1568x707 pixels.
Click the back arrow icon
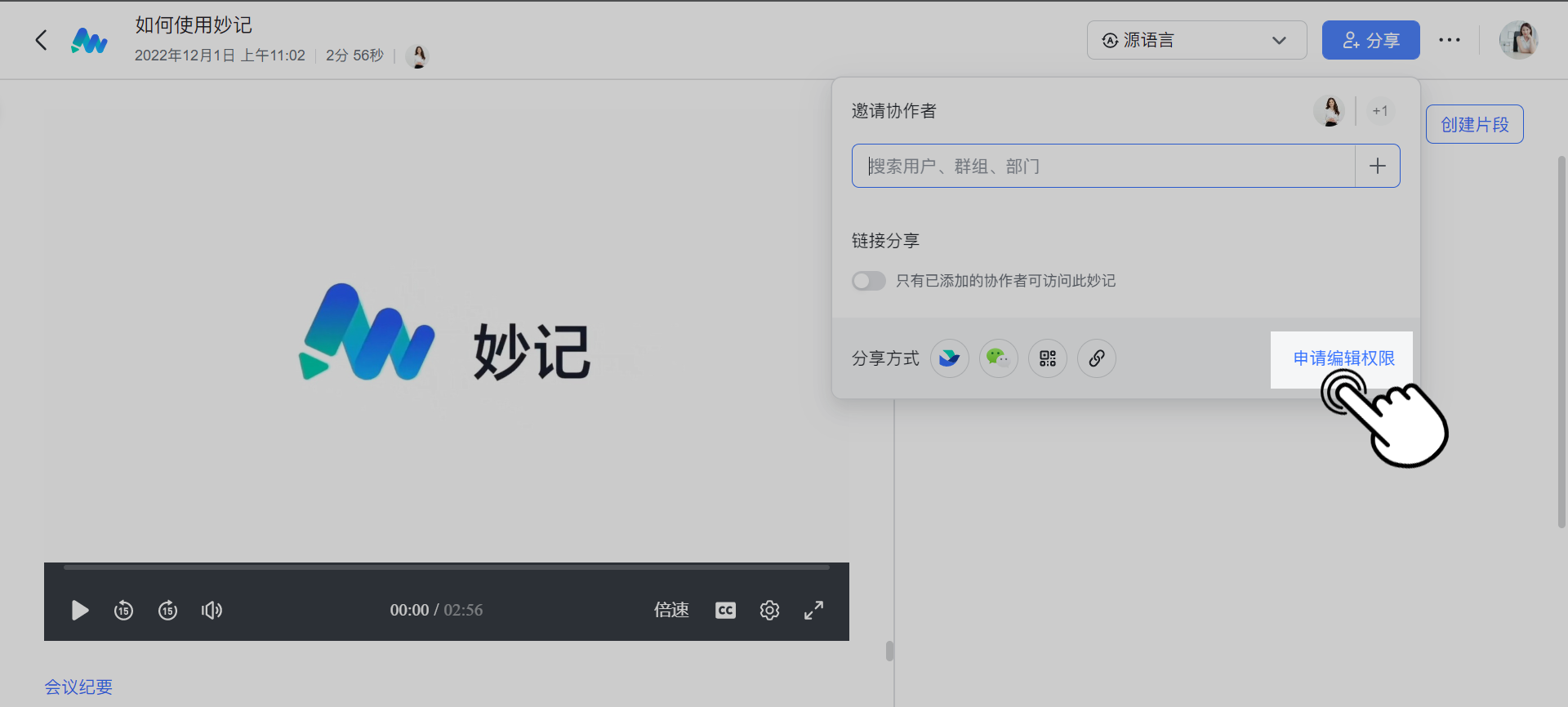41,40
